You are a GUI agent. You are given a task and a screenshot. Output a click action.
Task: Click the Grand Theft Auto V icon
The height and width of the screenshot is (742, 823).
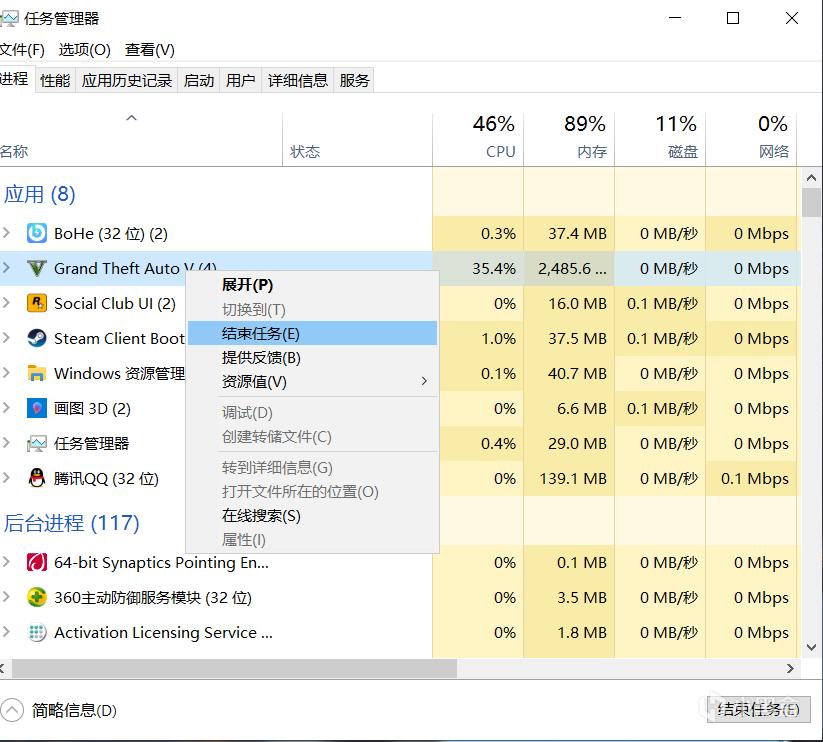36,268
